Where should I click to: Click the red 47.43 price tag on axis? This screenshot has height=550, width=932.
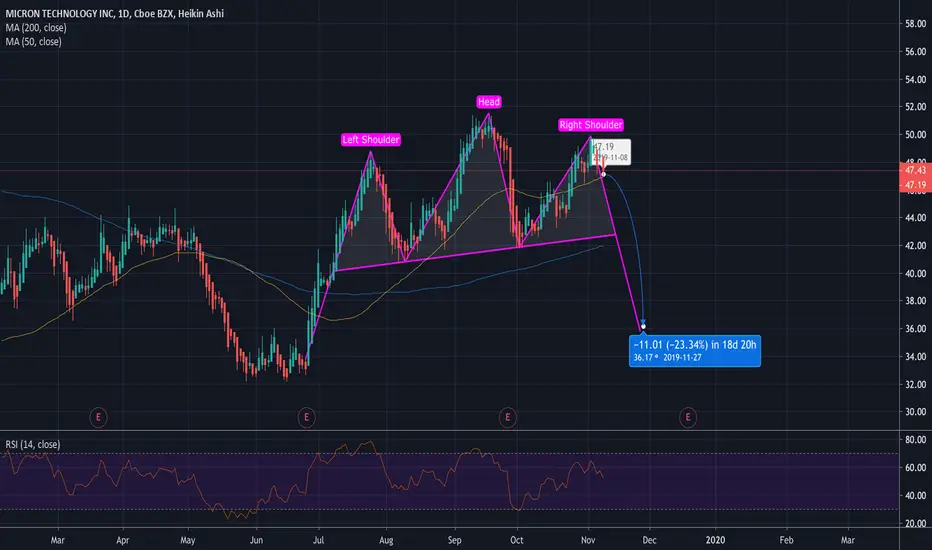[x=915, y=170]
